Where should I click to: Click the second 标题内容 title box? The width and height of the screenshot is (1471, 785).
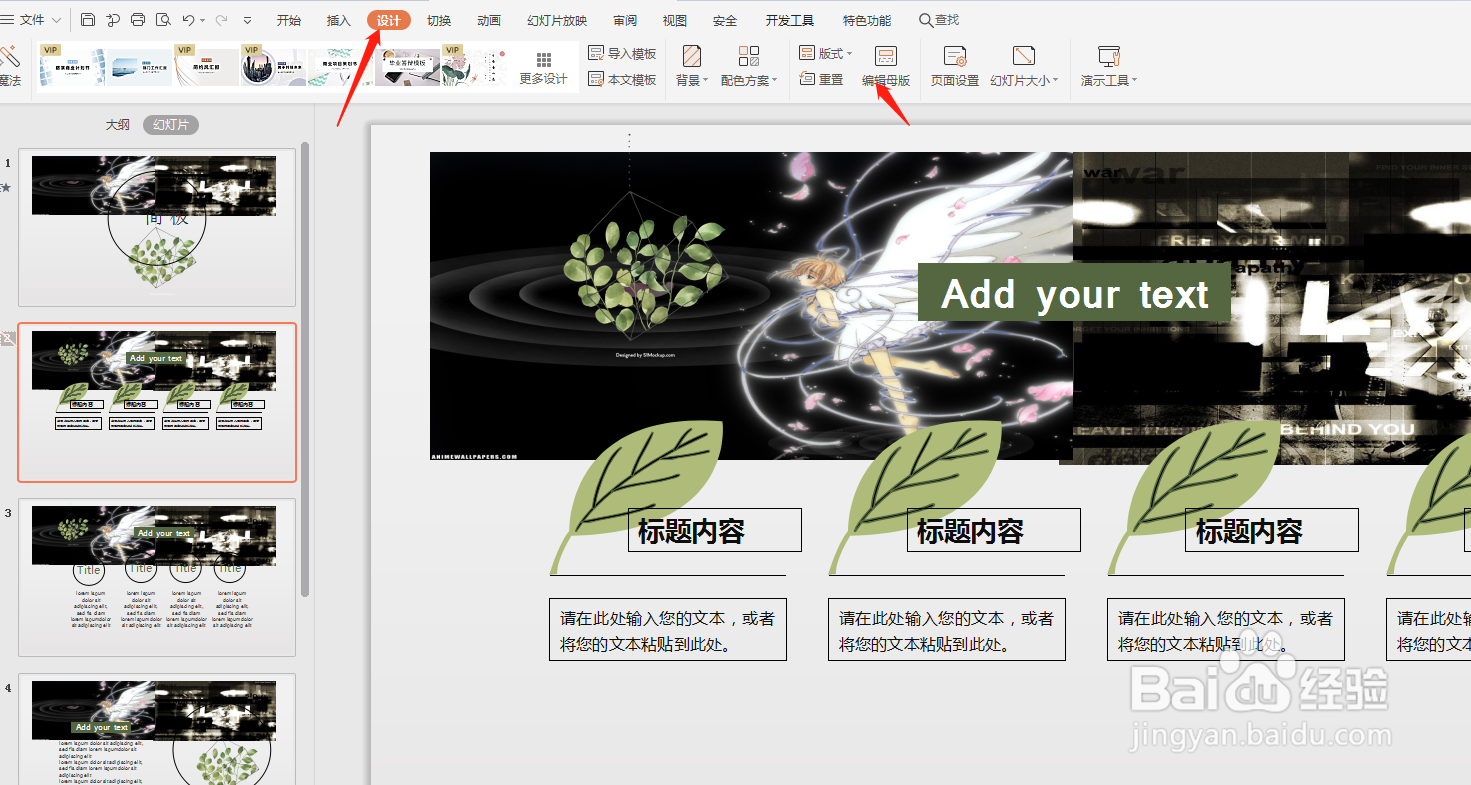click(994, 530)
